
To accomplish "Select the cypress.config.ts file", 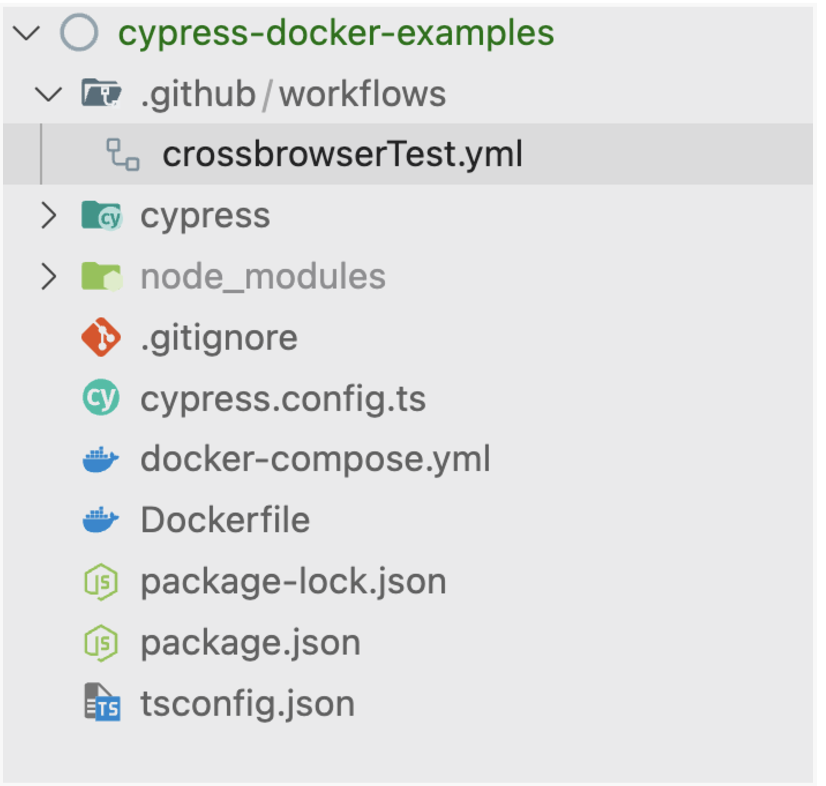I will (x=284, y=398).
